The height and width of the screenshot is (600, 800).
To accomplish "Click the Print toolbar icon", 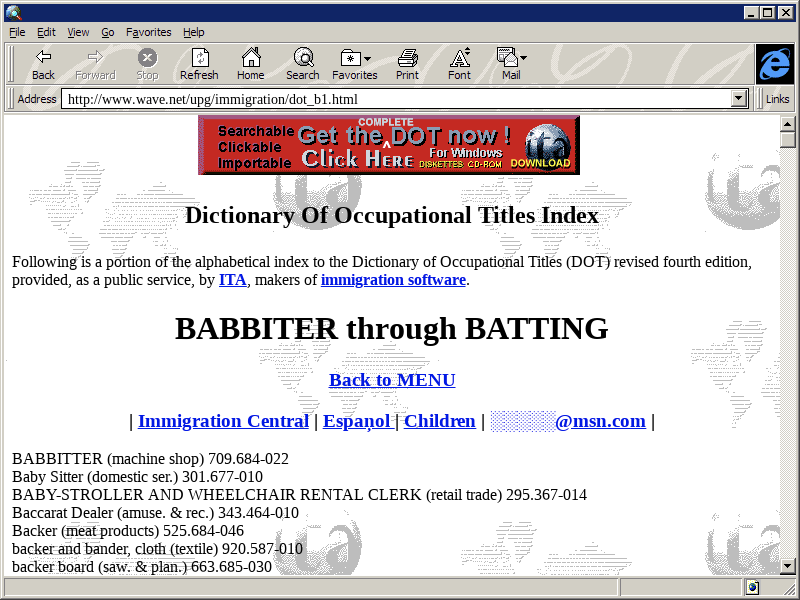I will (x=407, y=64).
